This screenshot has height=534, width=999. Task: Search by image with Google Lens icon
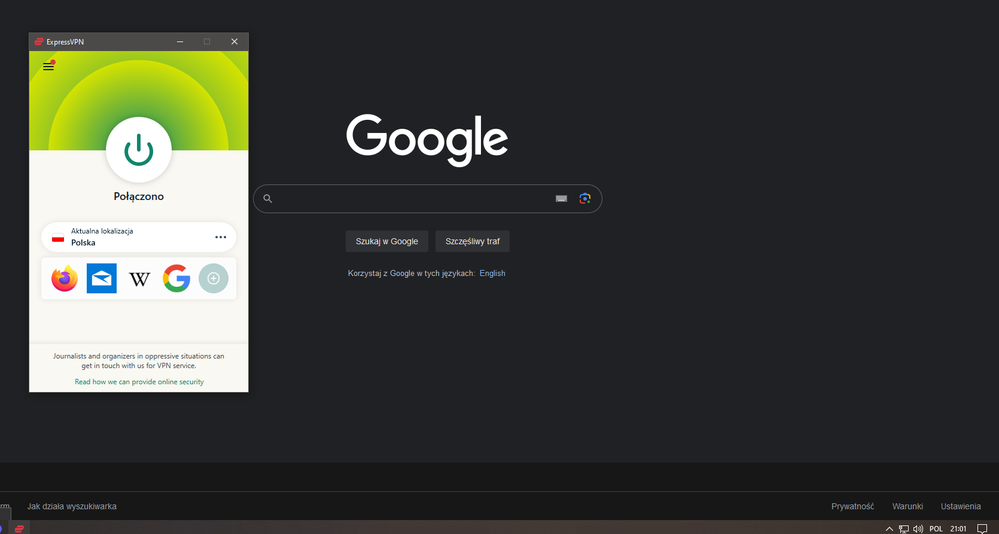pyautogui.click(x=585, y=199)
